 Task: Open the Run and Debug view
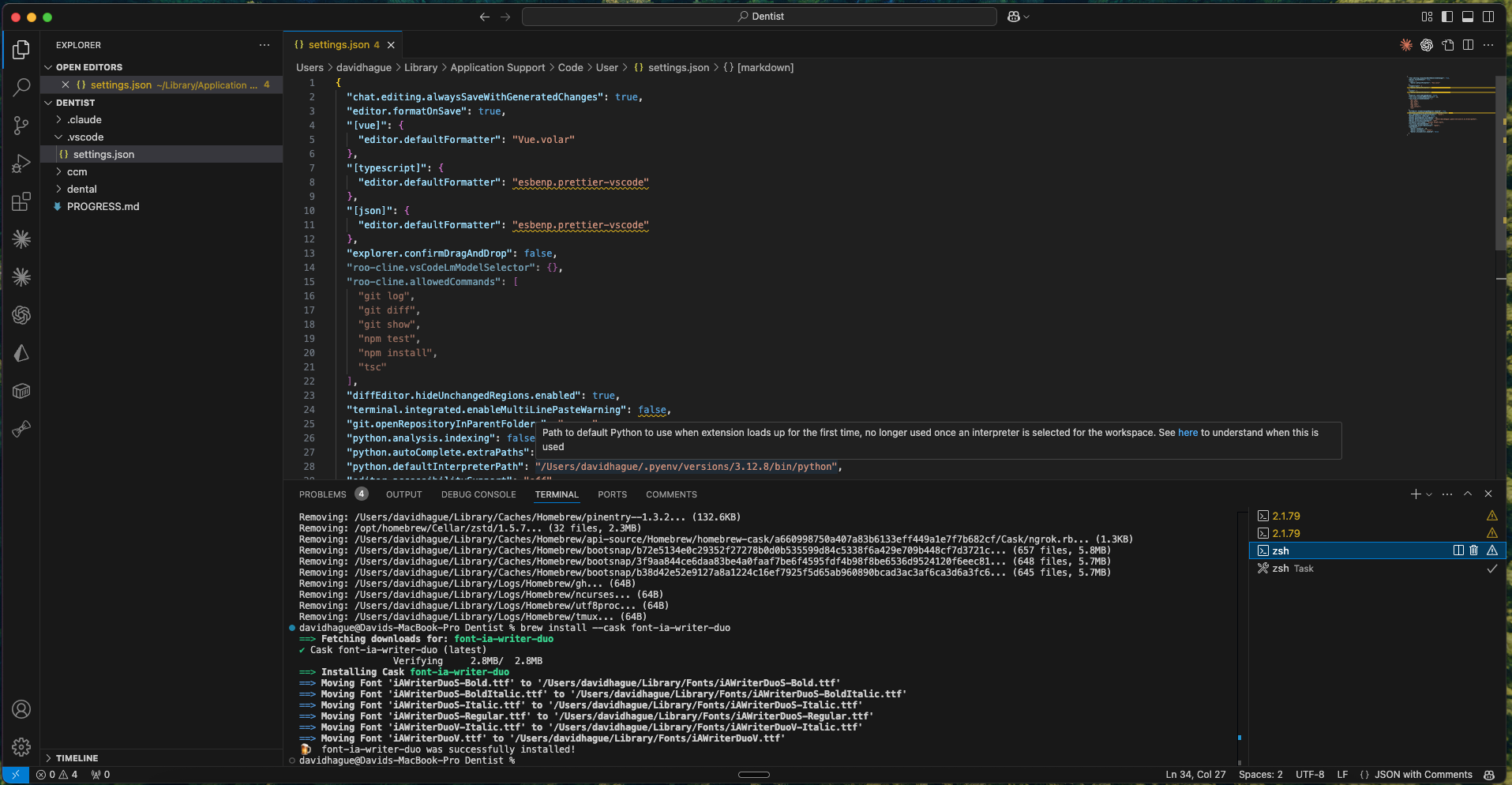coord(21,163)
